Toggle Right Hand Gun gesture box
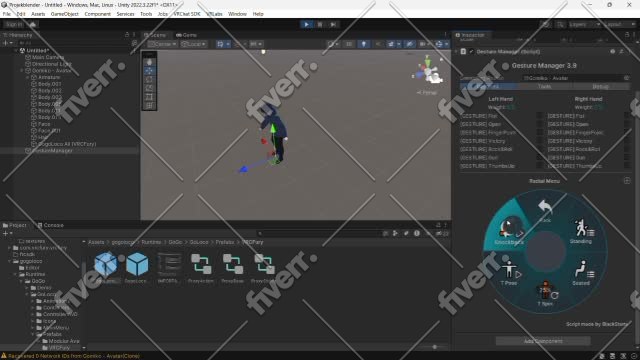 pyautogui.click(x=627, y=158)
